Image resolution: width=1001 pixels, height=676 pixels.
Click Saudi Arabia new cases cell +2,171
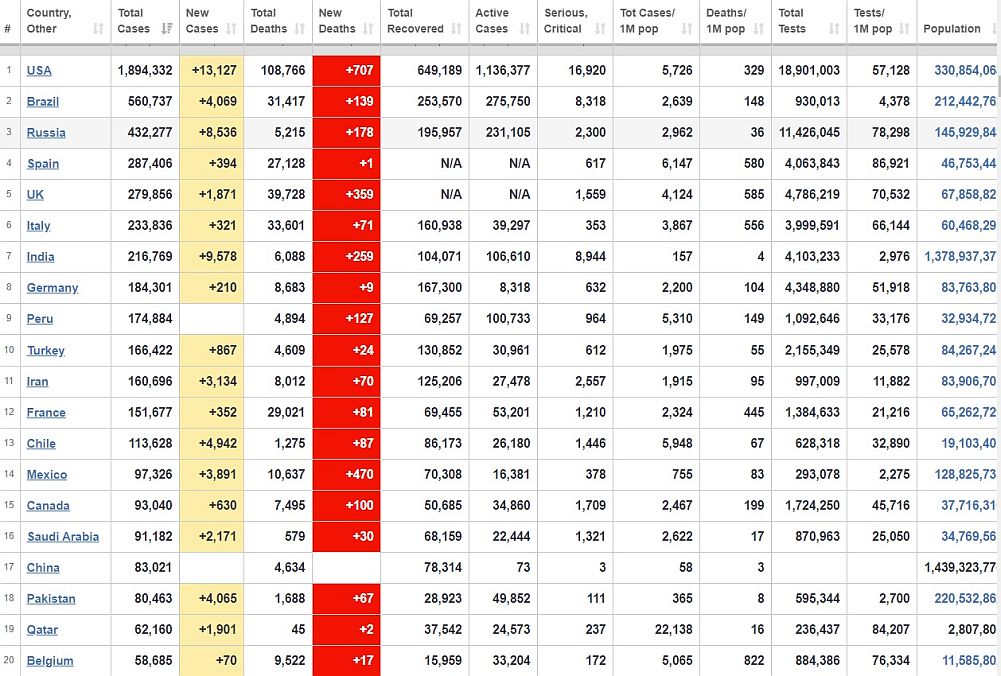click(x=211, y=537)
